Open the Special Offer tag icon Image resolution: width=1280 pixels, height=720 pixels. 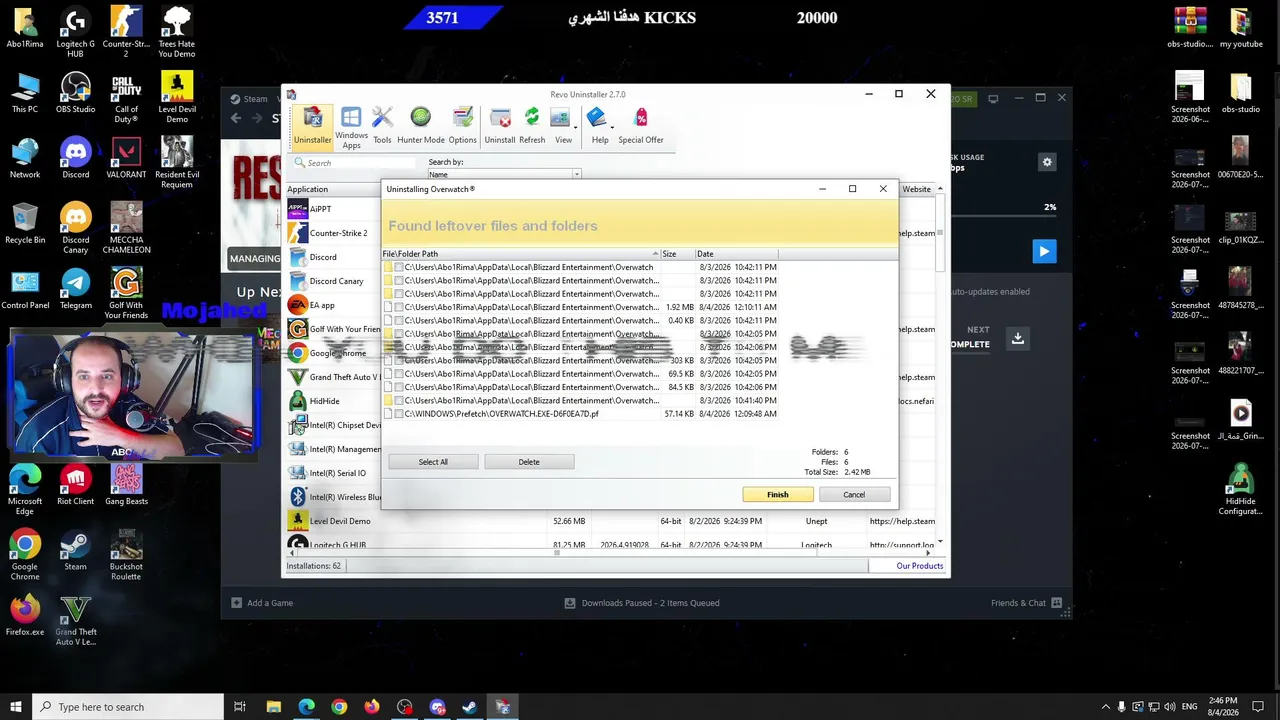tap(641, 126)
